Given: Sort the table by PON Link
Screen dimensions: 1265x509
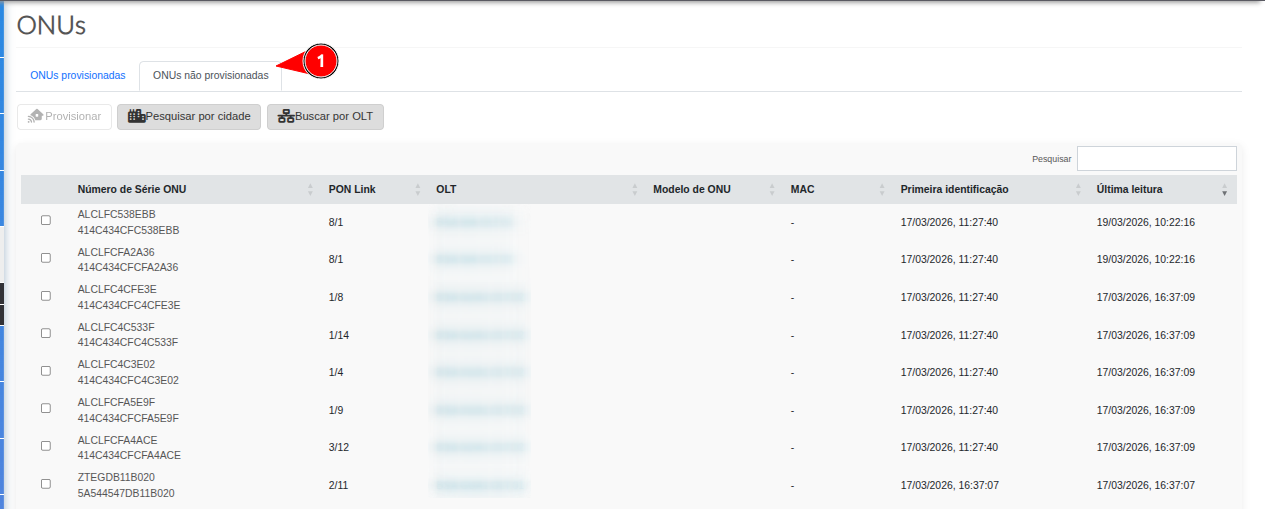Looking at the screenshot, I should coord(374,189).
